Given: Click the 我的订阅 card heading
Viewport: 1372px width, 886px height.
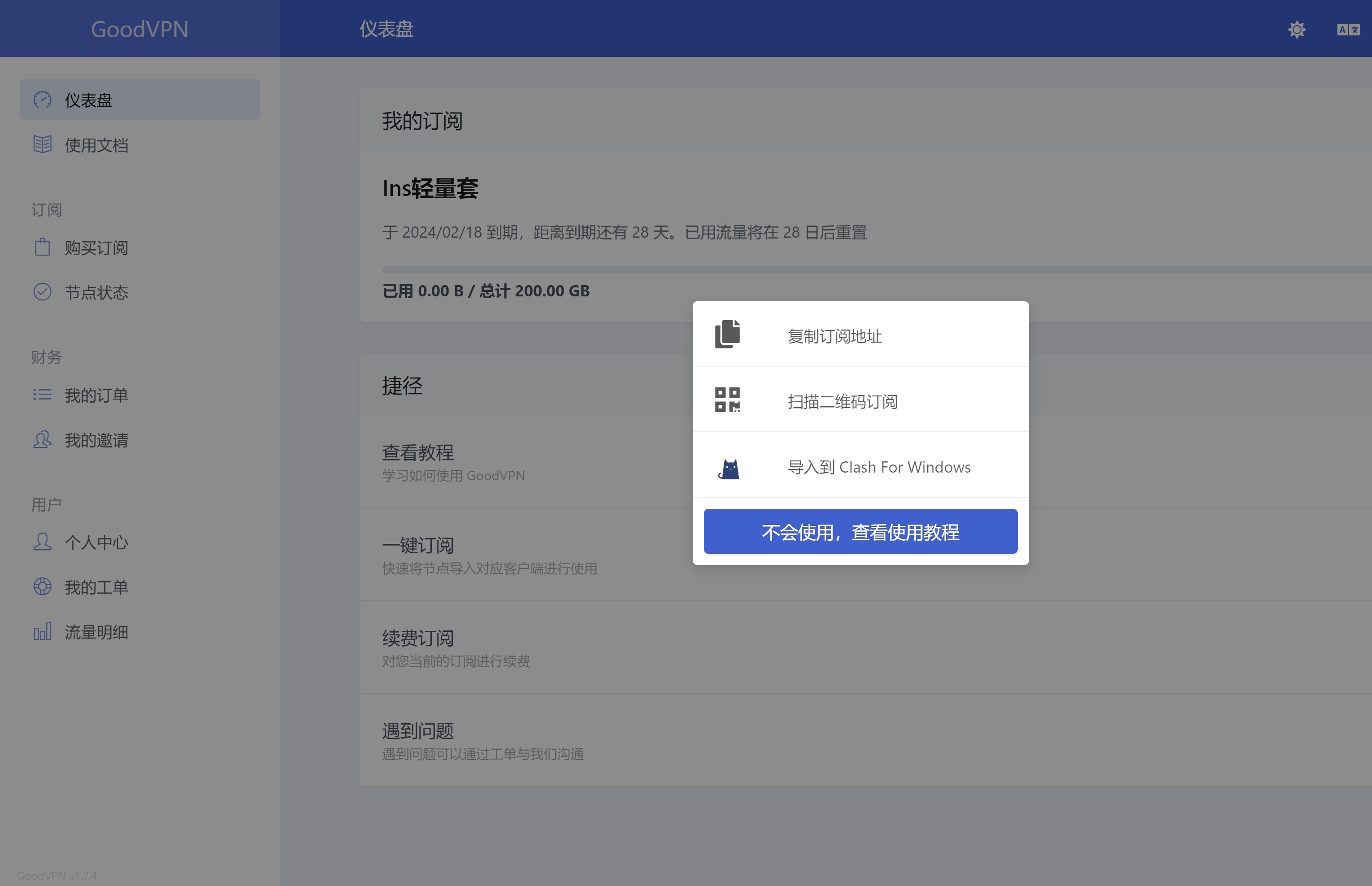Looking at the screenshot, I should pos(422,121).
